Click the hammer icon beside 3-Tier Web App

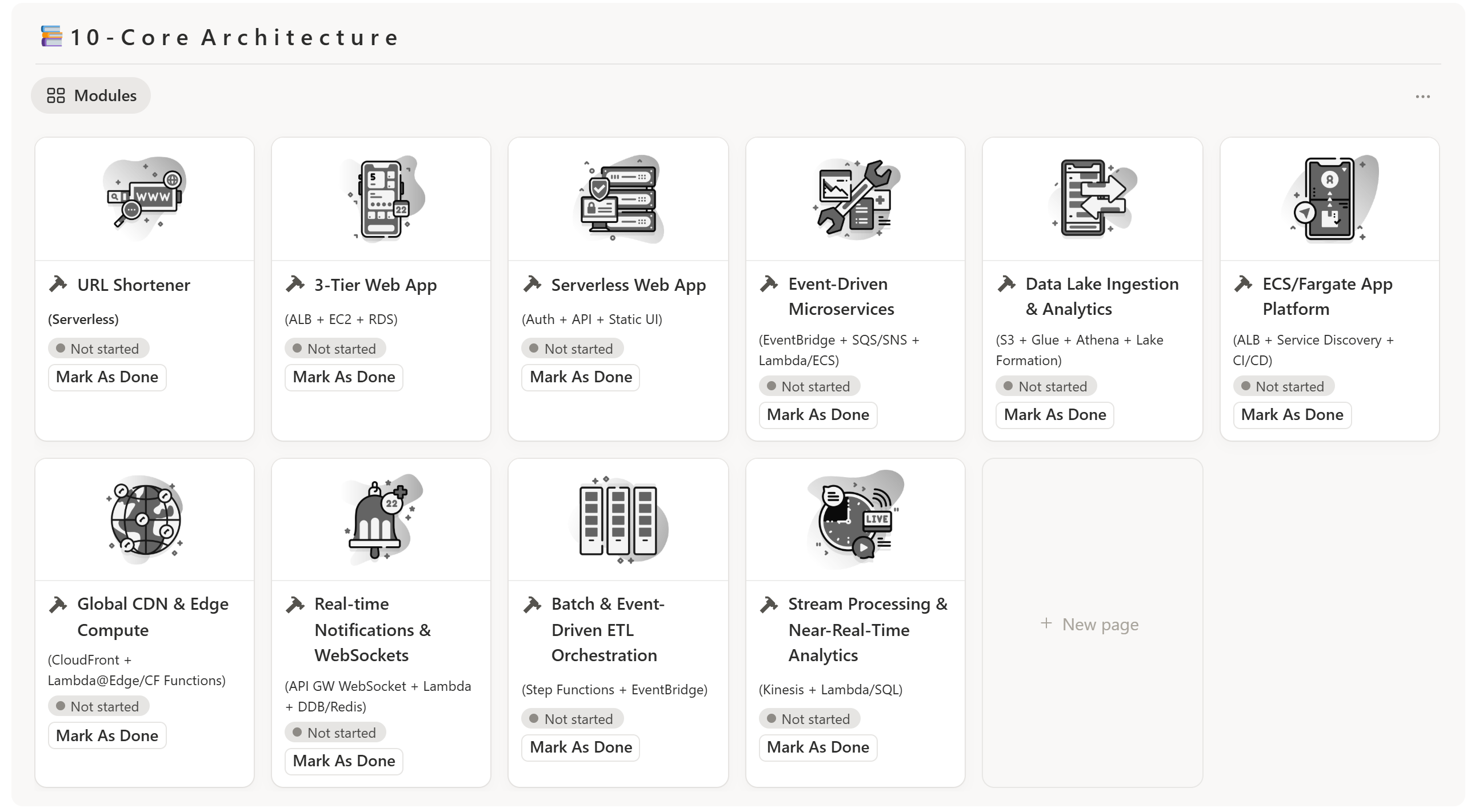point(295,284)
